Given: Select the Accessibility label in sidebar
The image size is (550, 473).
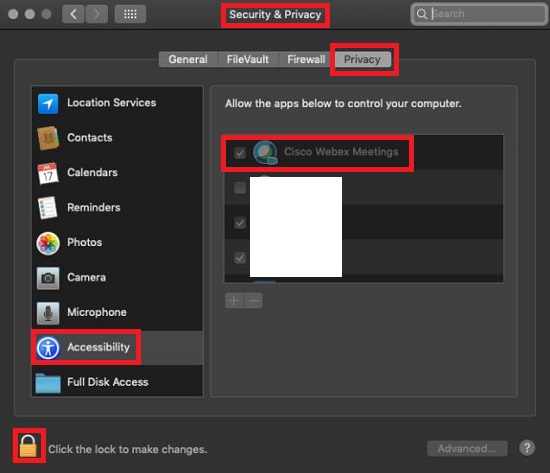Looking at the screenshot, I should [x=99, y=347].
